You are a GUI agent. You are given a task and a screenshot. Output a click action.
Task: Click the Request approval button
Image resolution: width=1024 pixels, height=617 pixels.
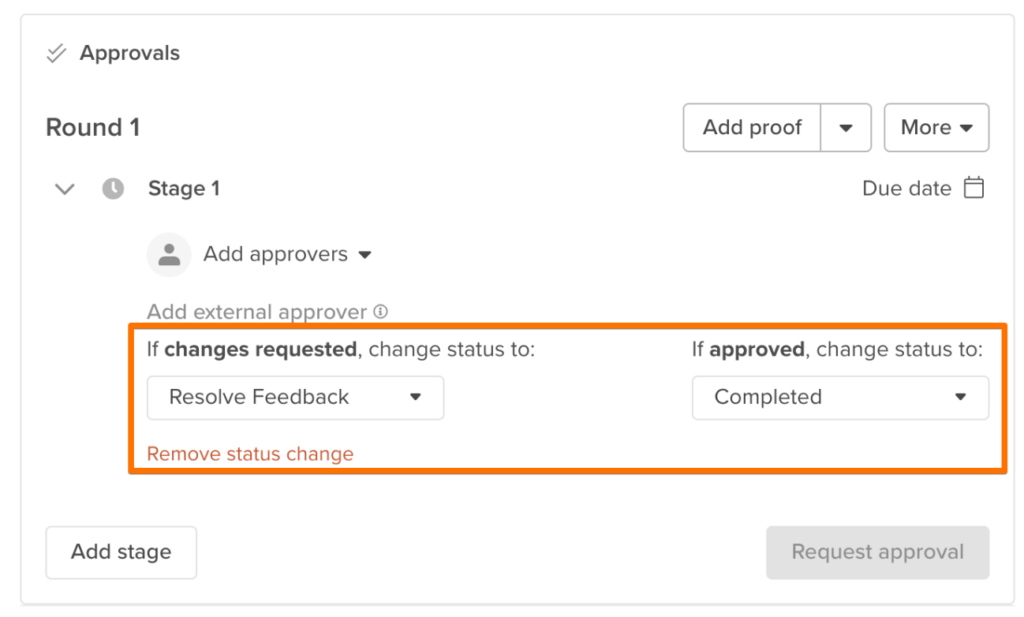tap(877, 552)
